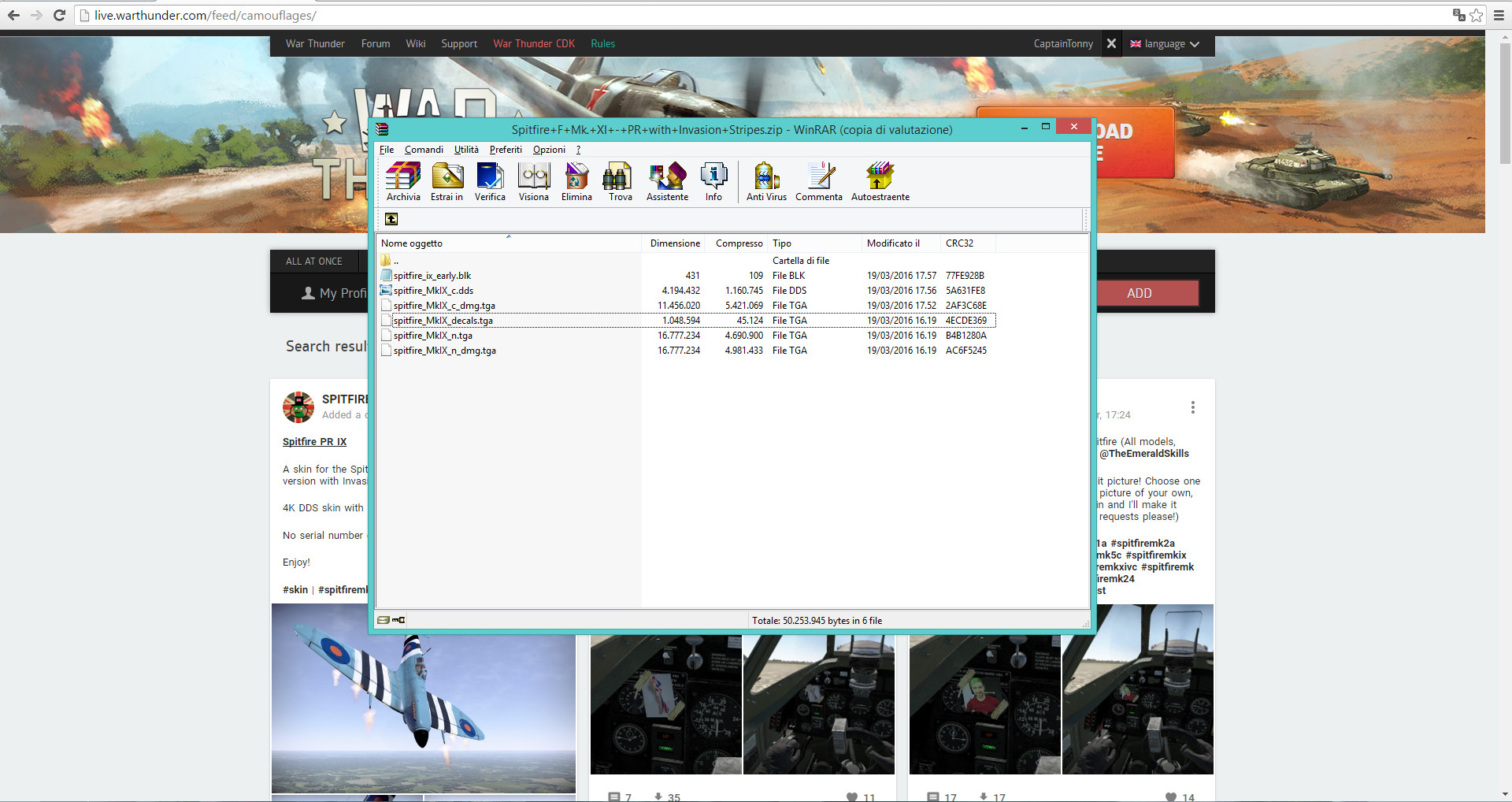Click the Visiona view icon
The width and height of the screenshot is (1512, 802).
533,182
